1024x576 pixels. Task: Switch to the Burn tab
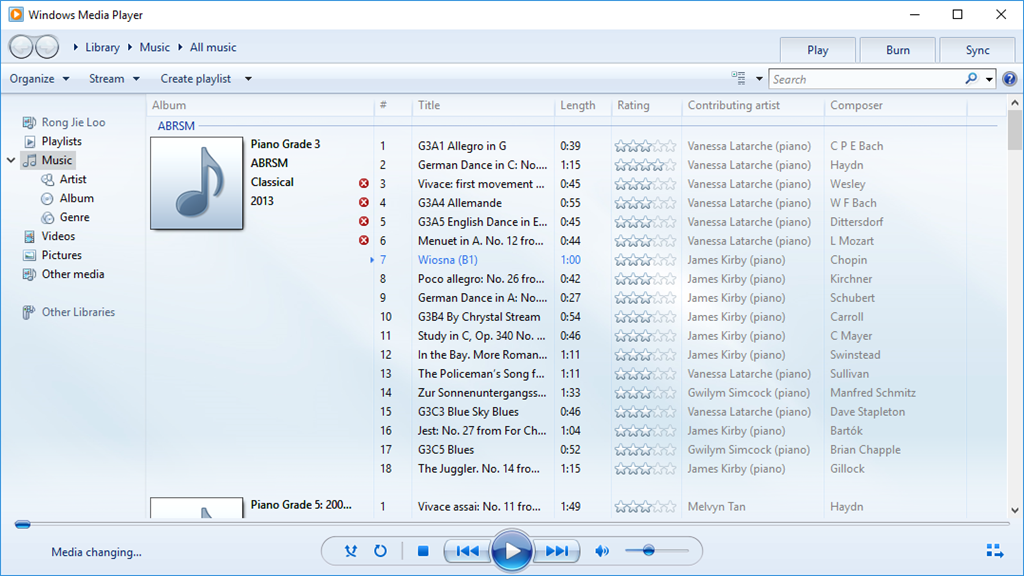(898, 50)
